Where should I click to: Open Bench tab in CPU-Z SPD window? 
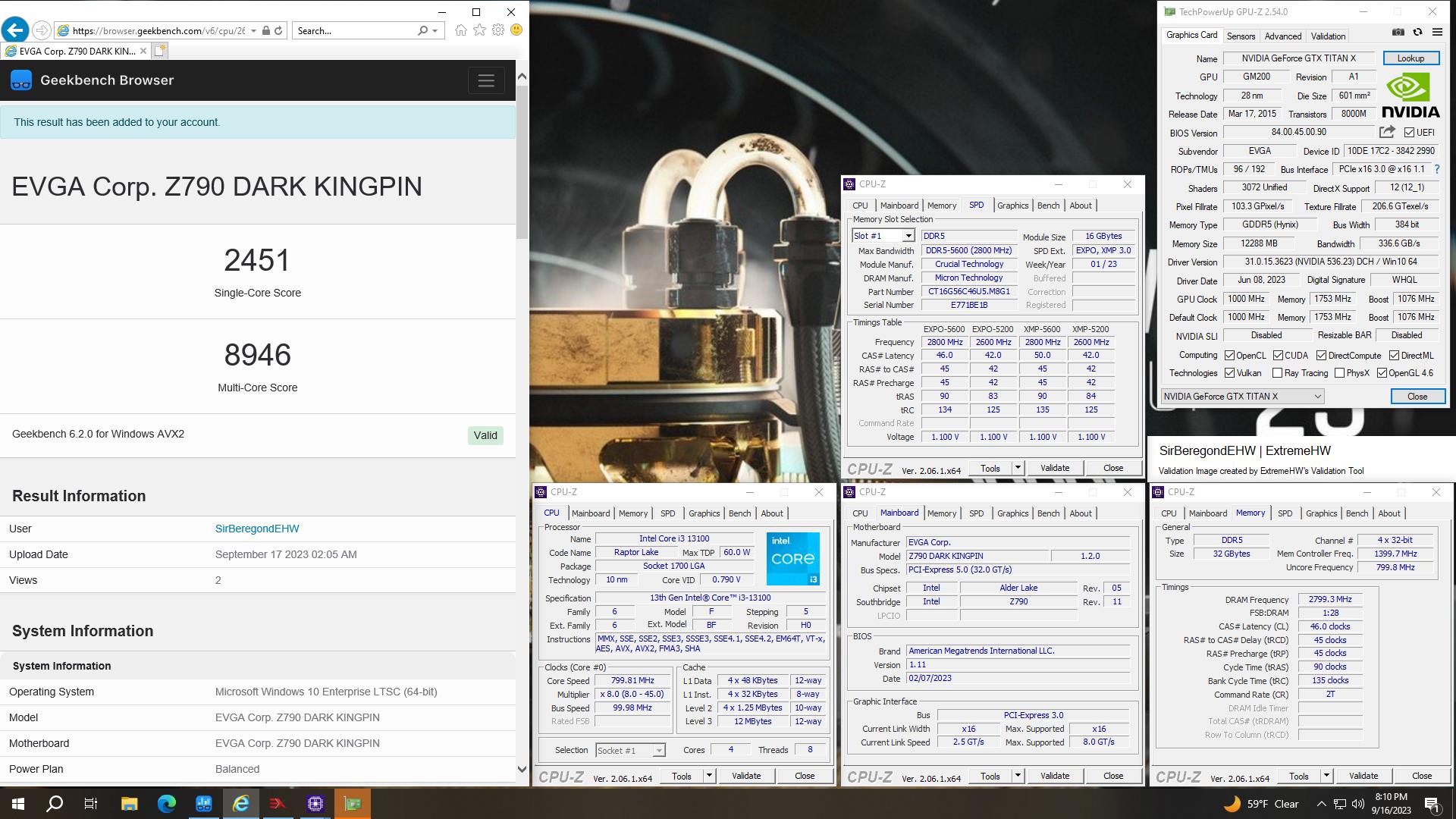pyautogui.click(x=1048, y=206)
